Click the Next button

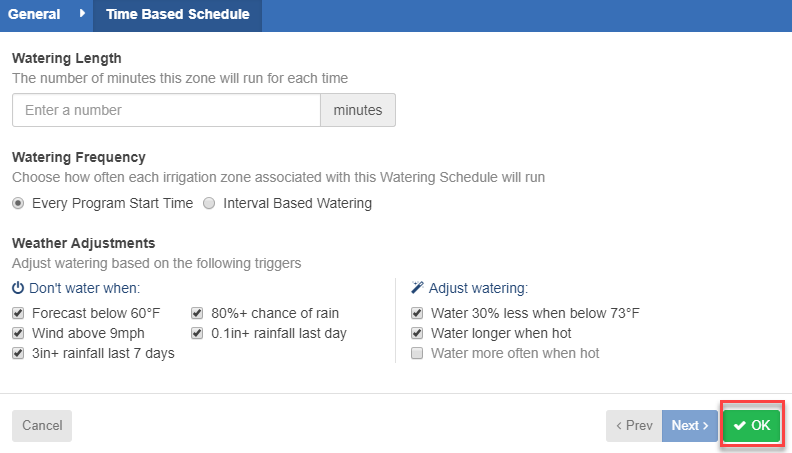[689, 426]
